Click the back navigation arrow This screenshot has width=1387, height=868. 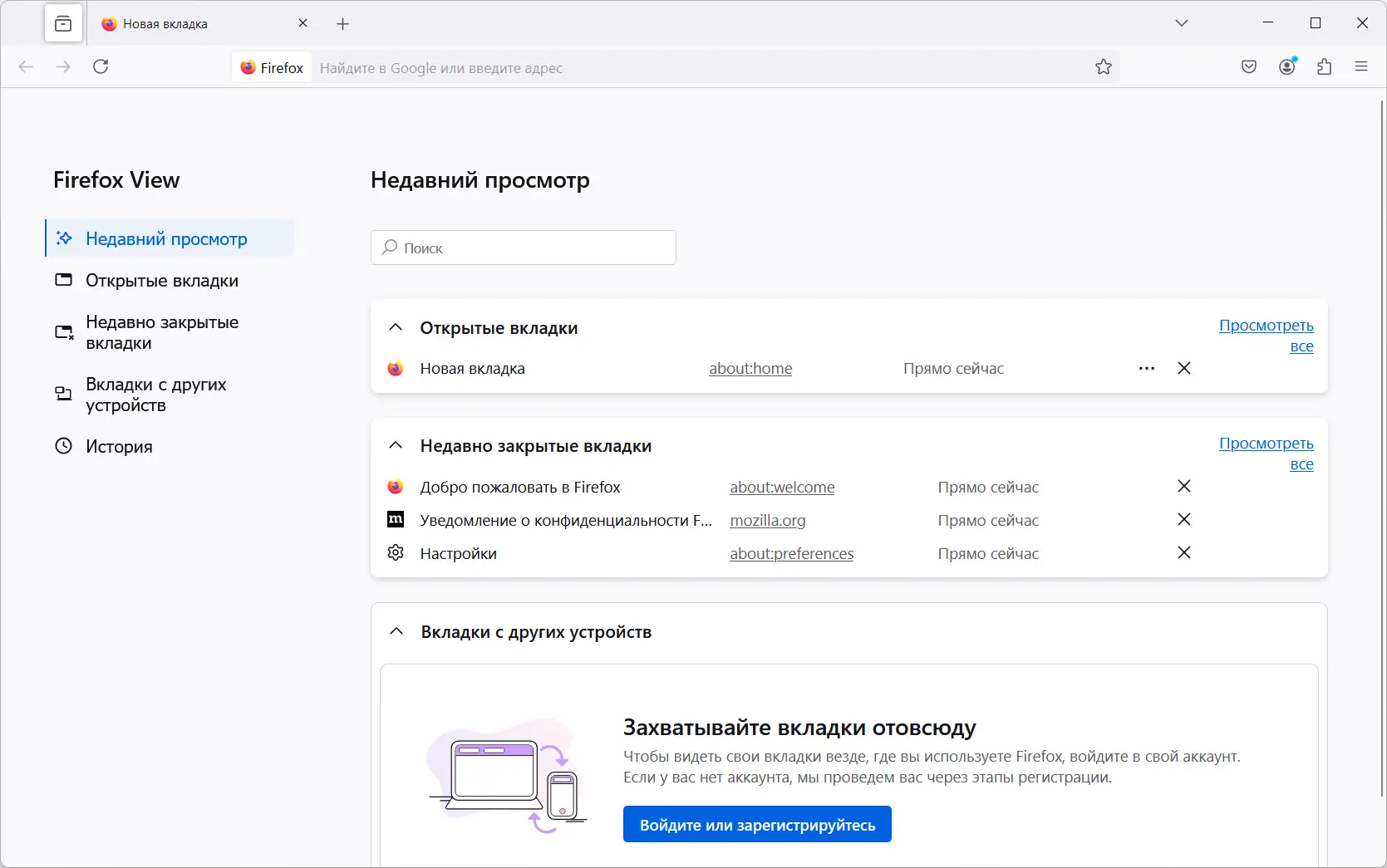coord(26,66)
